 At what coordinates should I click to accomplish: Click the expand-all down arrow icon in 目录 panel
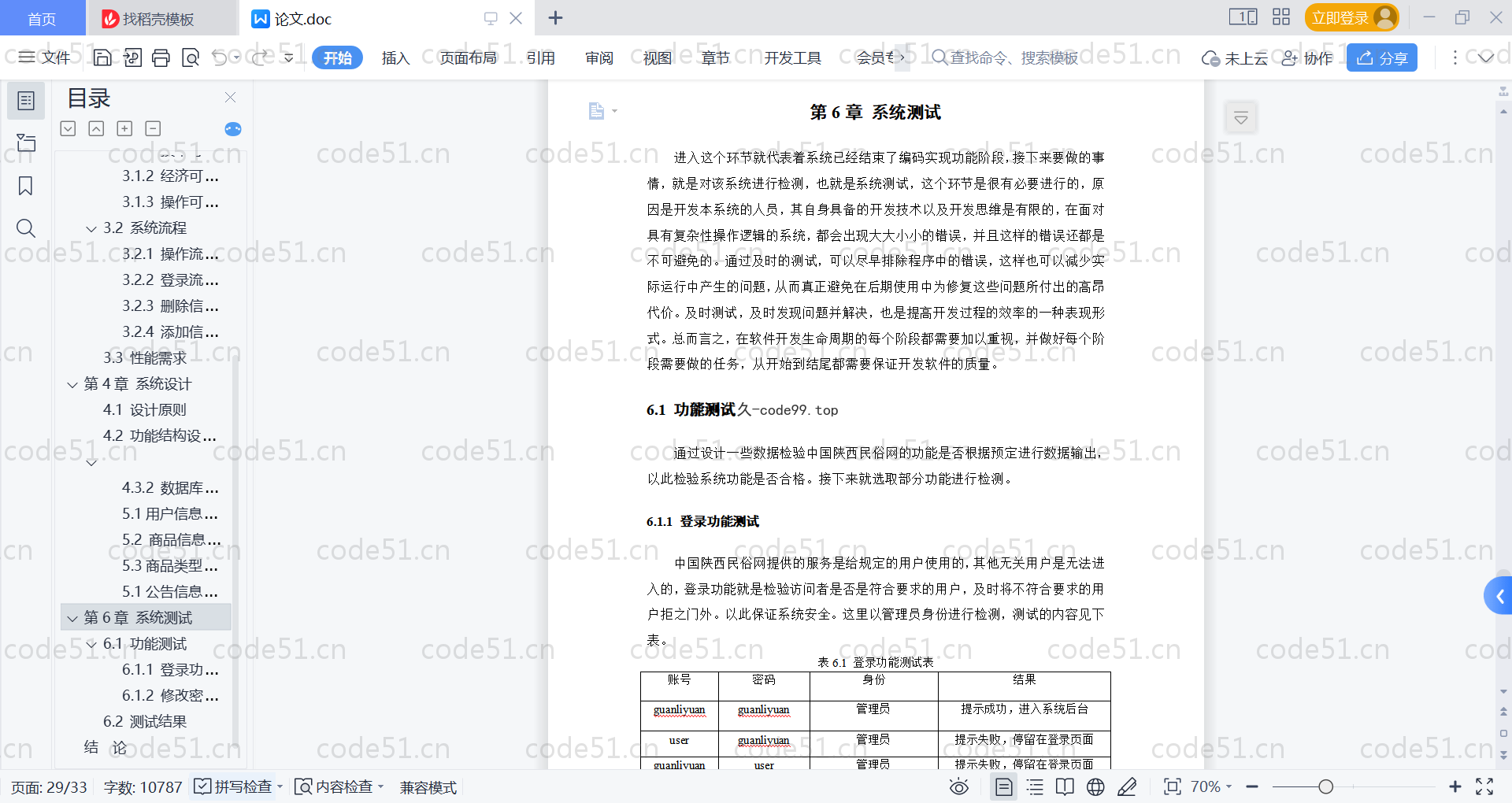point(69,128)
